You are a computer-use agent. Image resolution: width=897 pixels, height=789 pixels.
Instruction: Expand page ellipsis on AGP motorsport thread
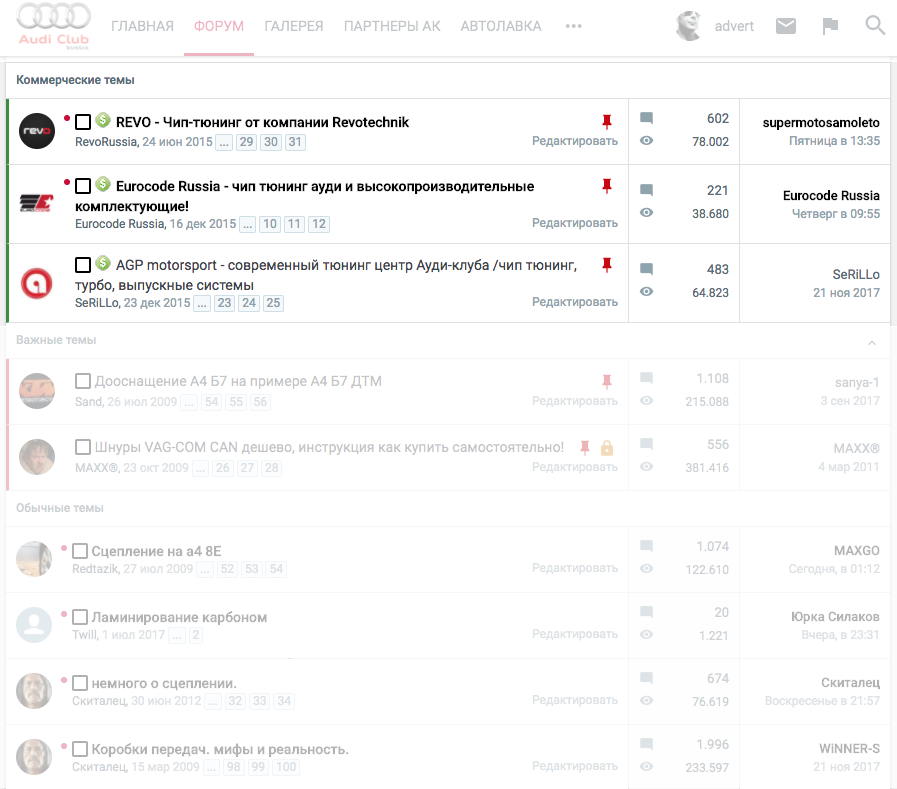202,303
